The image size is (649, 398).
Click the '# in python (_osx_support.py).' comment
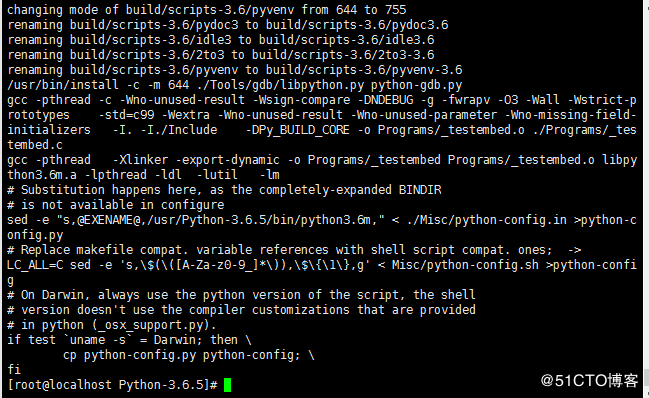point(112,325)
